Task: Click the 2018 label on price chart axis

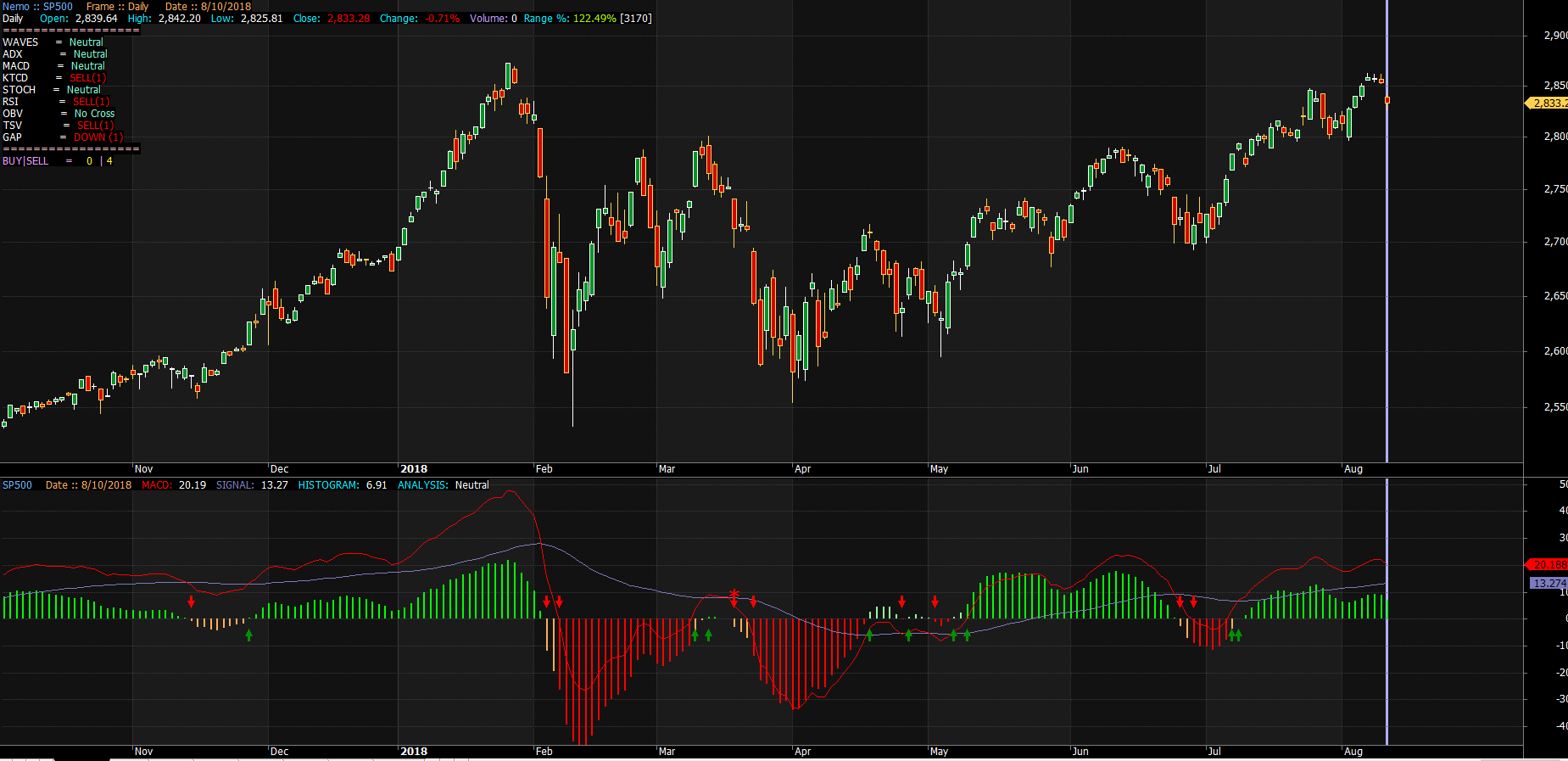Action: point(414,468)
